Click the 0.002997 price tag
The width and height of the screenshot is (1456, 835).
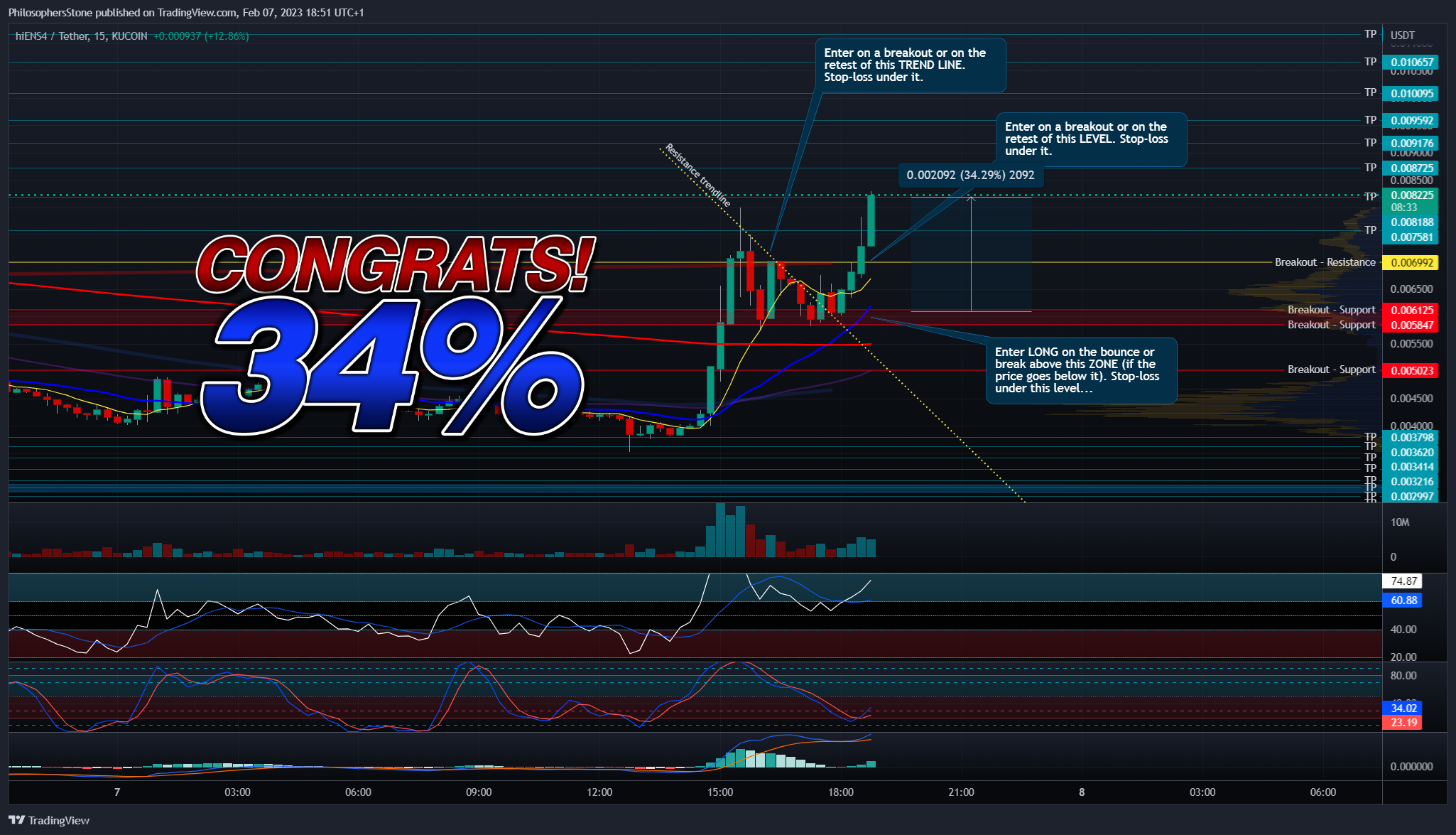[x=1411, y=496]
